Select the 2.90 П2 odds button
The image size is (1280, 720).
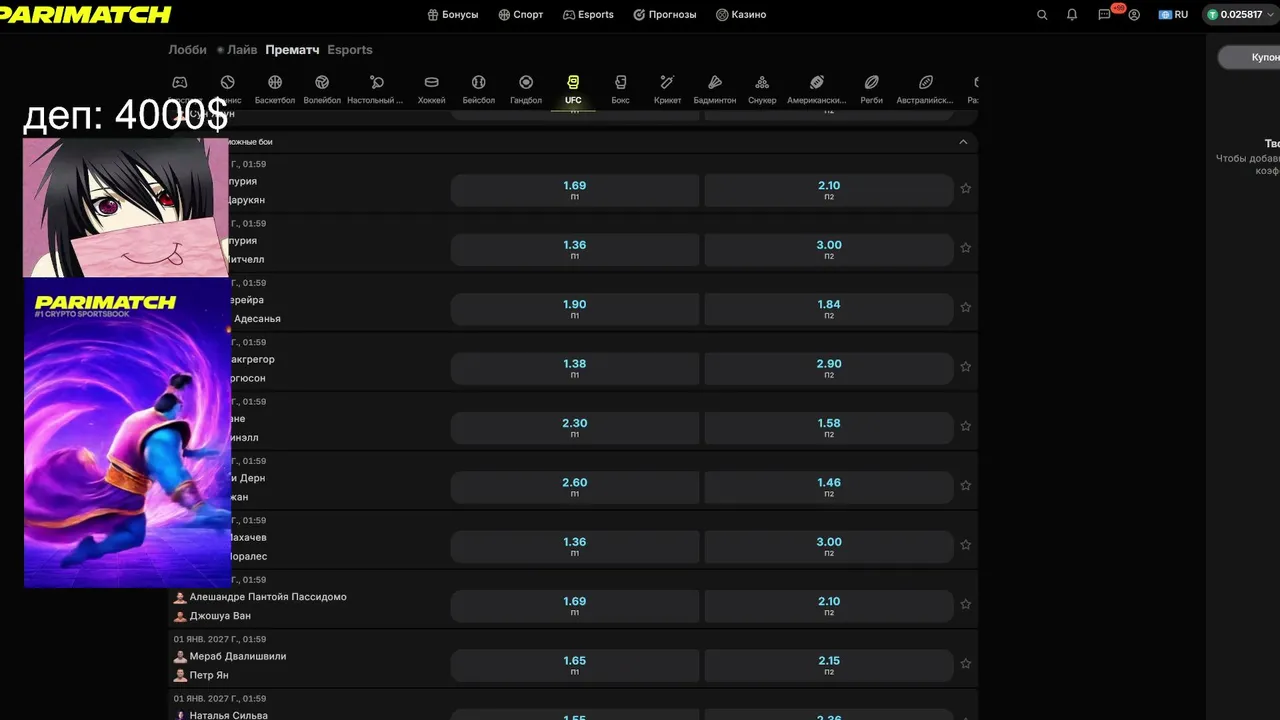point(829,368)
